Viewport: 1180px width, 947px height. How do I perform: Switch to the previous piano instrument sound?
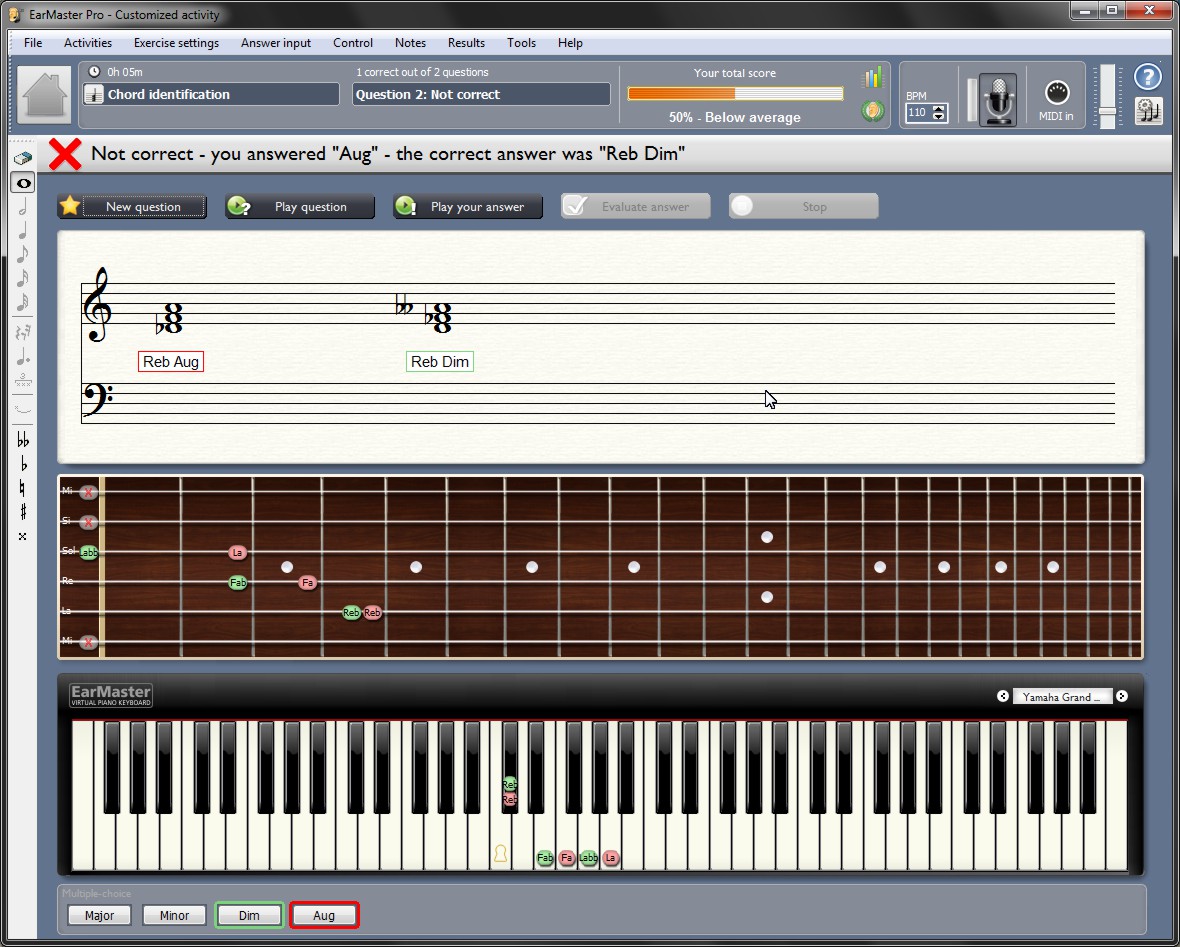tap(1003, 697)
